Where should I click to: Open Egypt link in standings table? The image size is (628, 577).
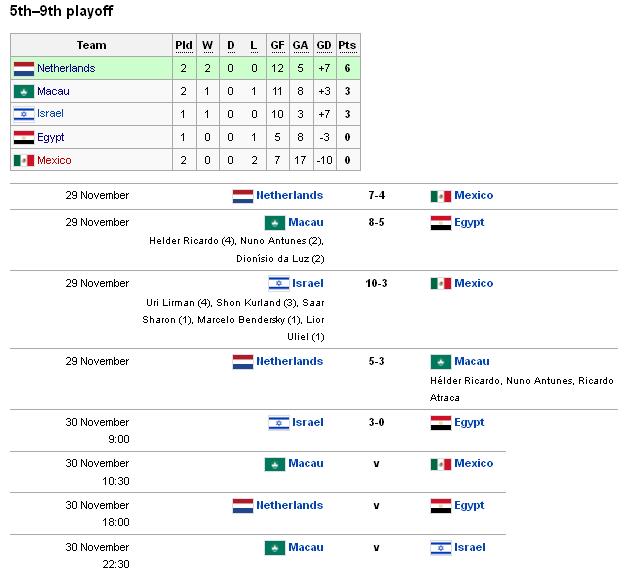point(50,138)
